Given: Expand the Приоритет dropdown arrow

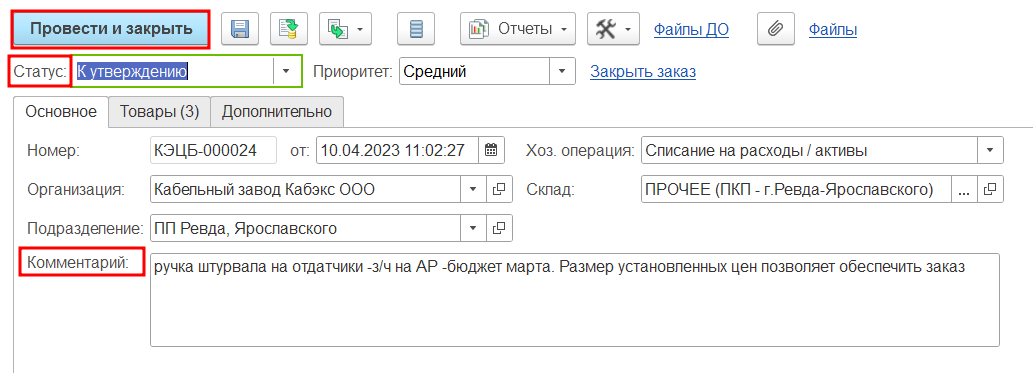Looking at the screenshot, I should pos(562,71).
